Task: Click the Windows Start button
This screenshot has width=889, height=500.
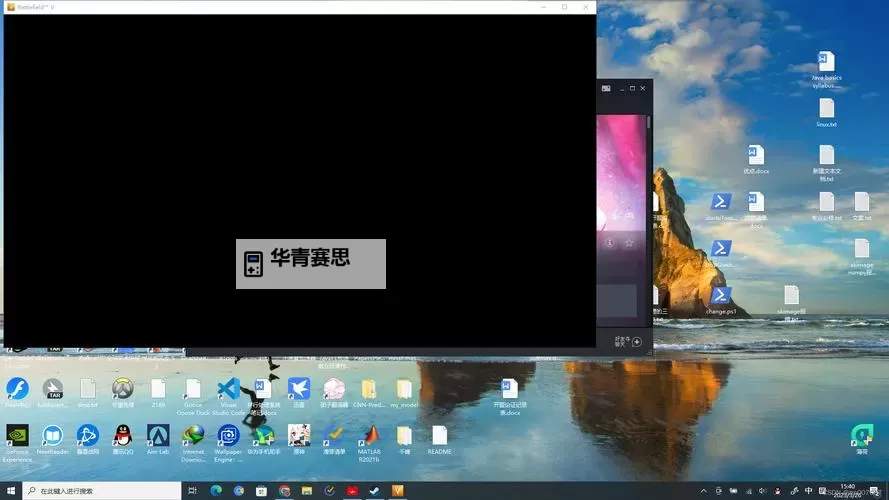Action: tap(10, 491)
